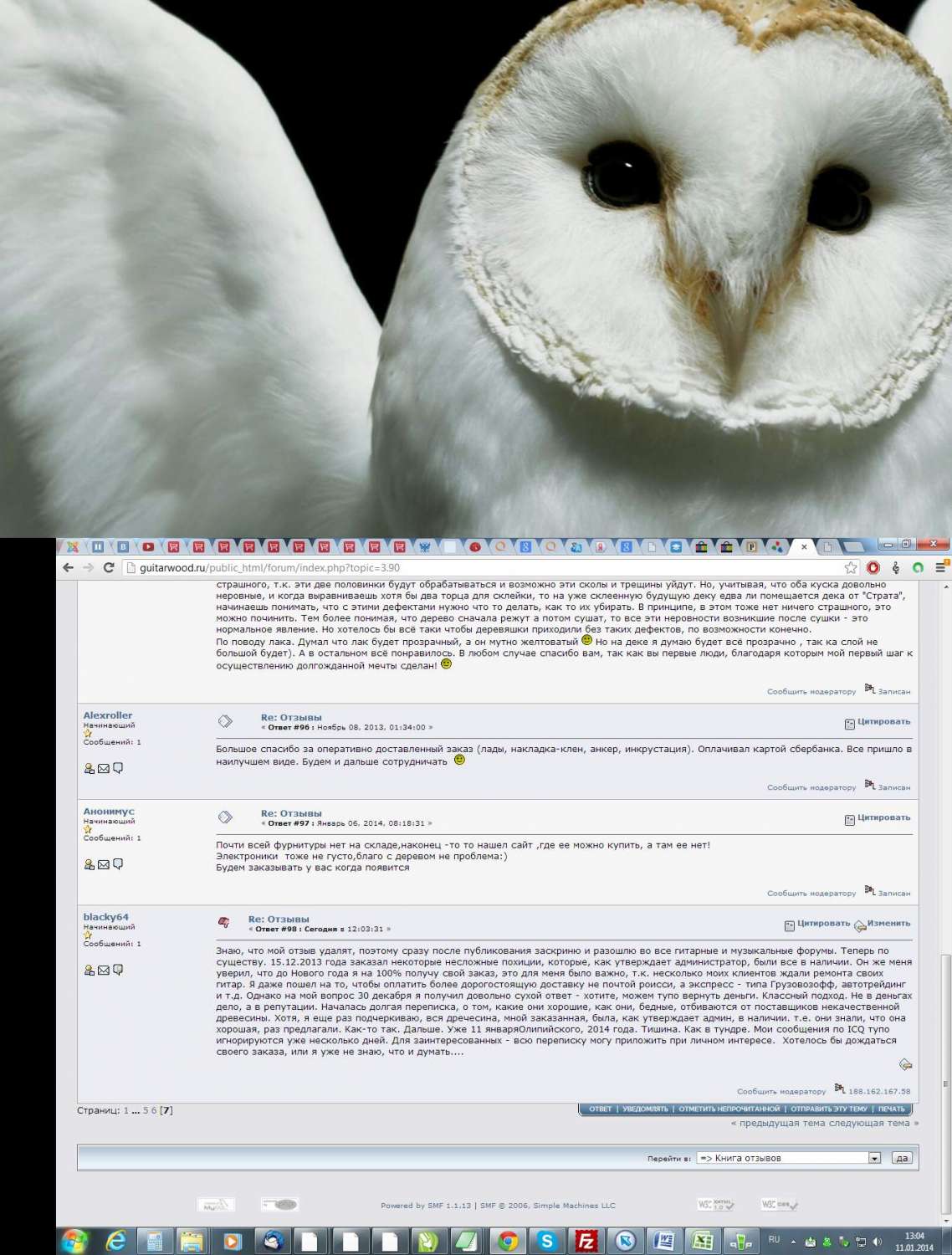Open the blacky64 username link
This screenshot has height=1255, width=952.
(x=106, y=917)
